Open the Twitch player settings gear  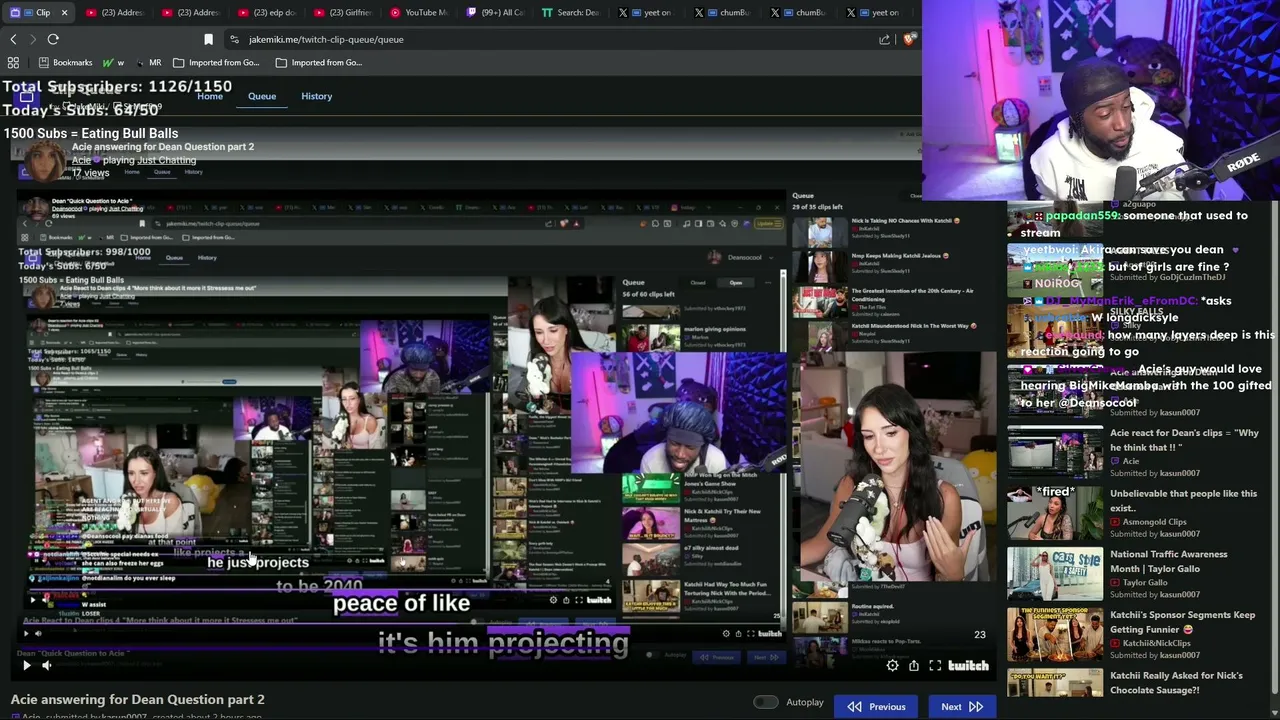[892, 665]
